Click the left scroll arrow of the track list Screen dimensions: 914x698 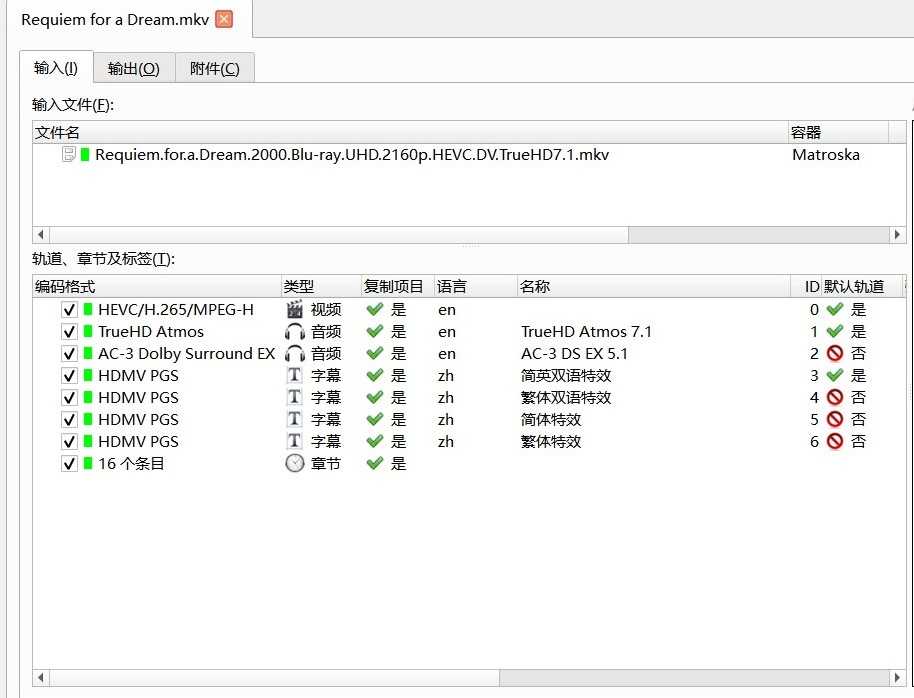point(39,677)
